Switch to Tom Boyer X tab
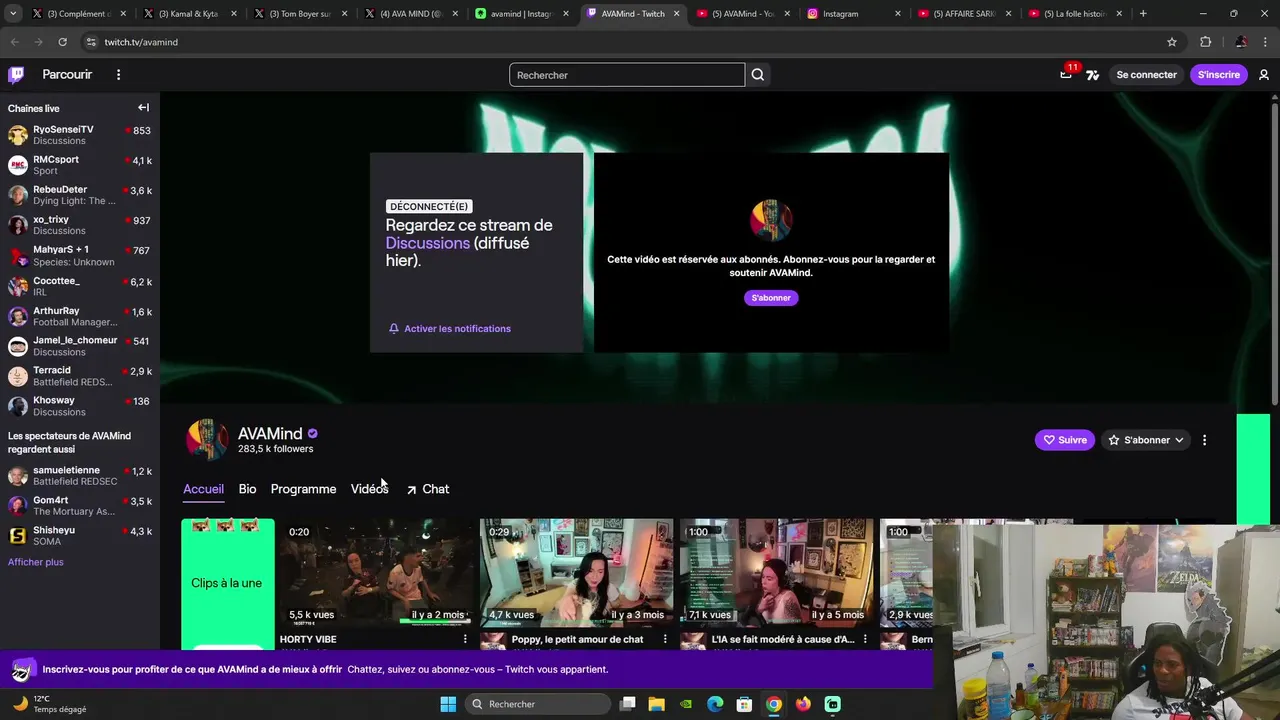Screen dimensions: 1280x720 [x=301, y=14]
